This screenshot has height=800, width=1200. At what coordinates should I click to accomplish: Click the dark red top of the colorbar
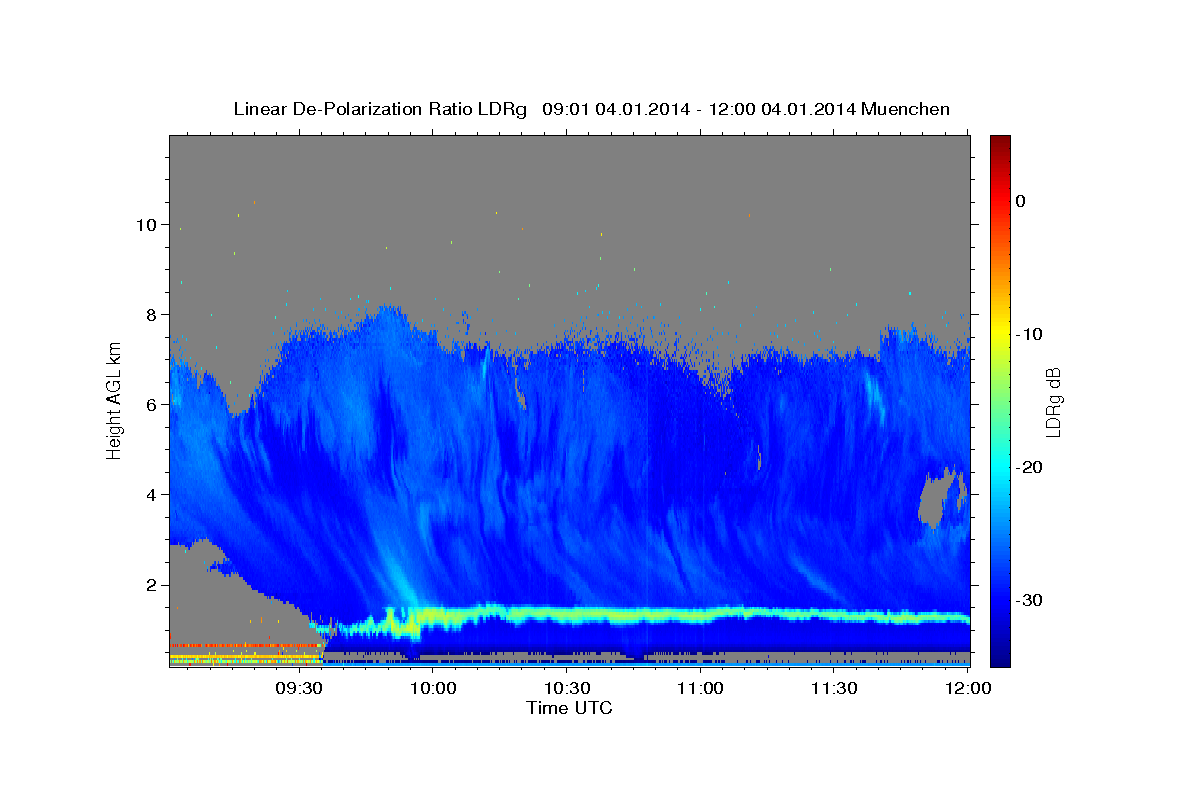pos(1000,142)
